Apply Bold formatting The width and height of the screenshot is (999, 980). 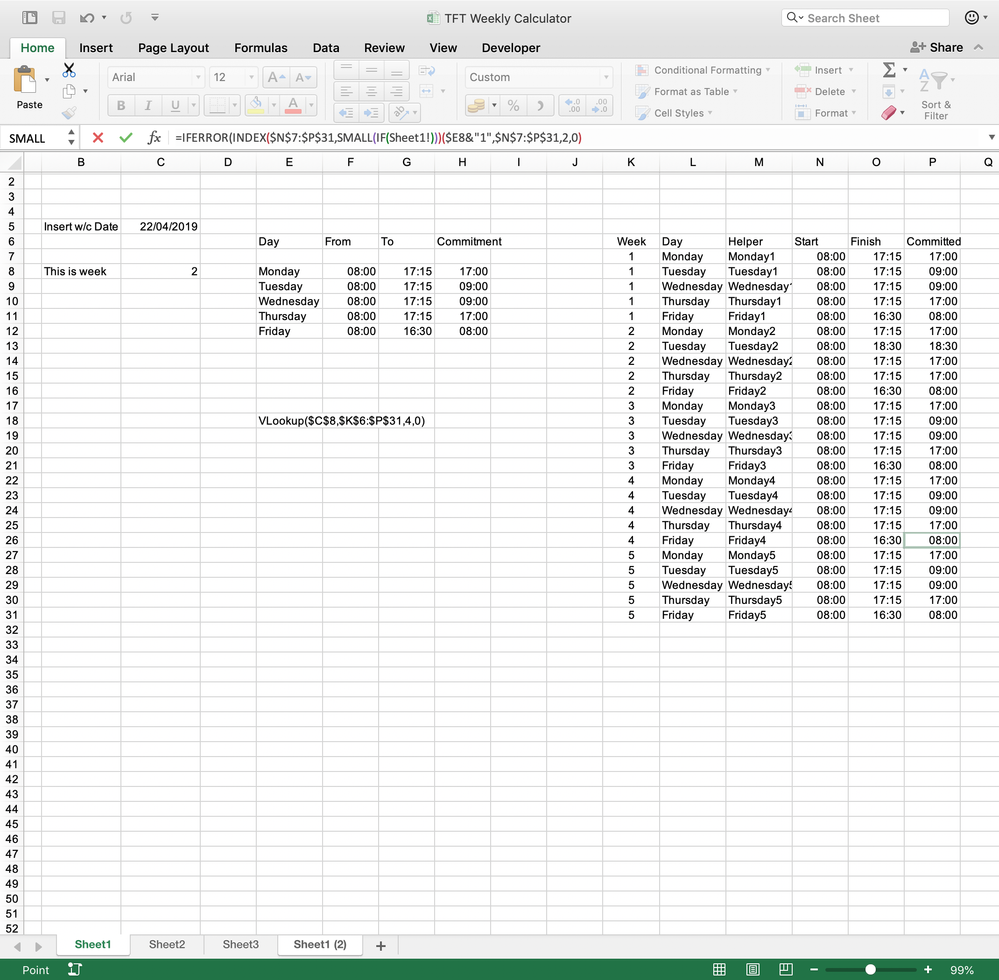pyautogui.click(x=120, y=105)
